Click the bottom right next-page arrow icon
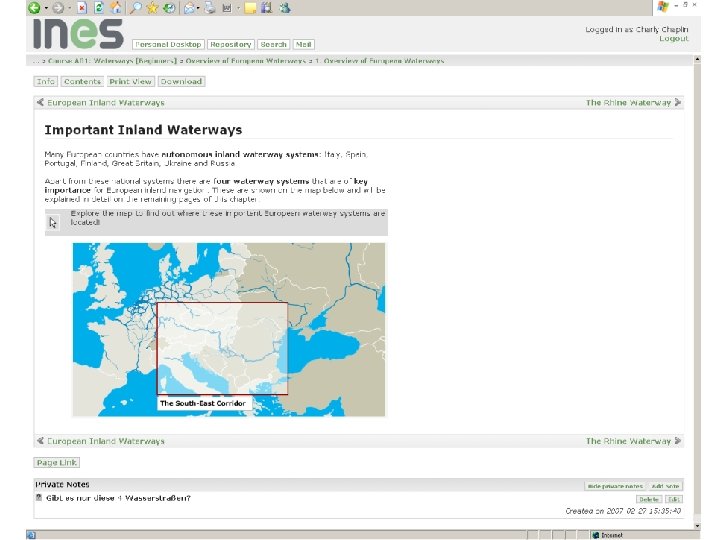The height and width of the screenshot is (540, 720). 678,441
